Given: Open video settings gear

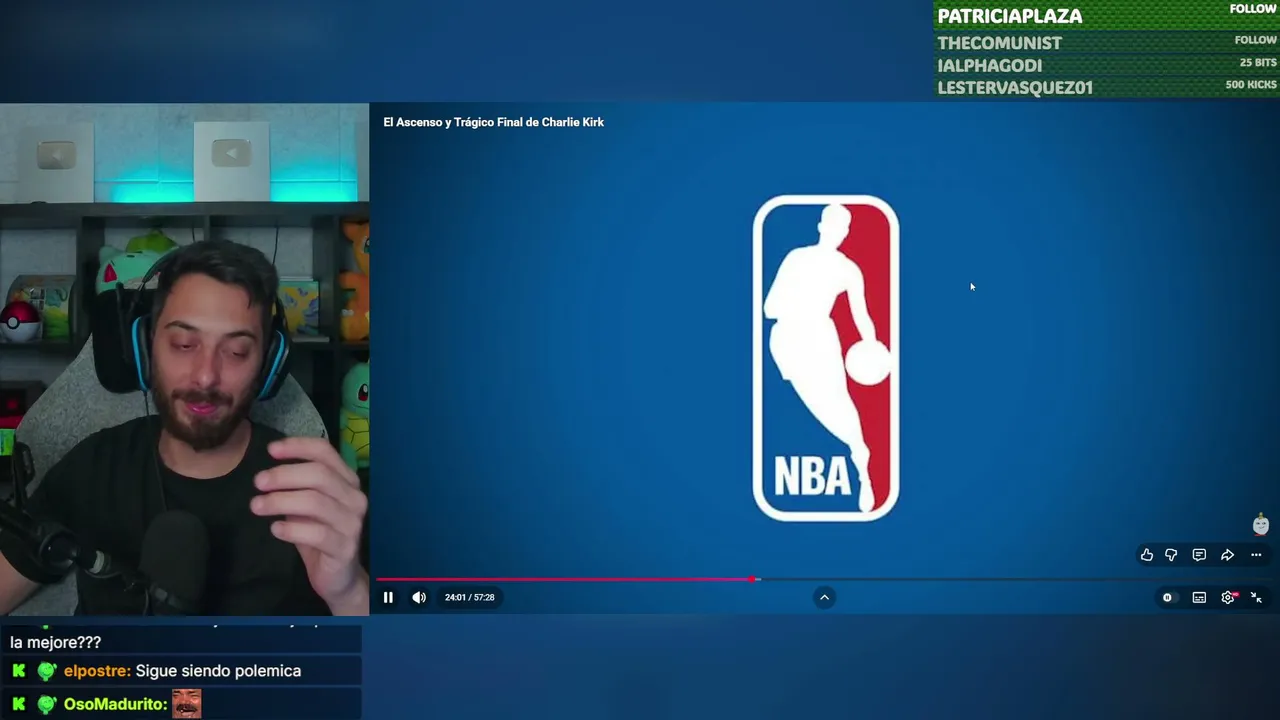Looking at the screenshot, I should (x=1228, y=598).
